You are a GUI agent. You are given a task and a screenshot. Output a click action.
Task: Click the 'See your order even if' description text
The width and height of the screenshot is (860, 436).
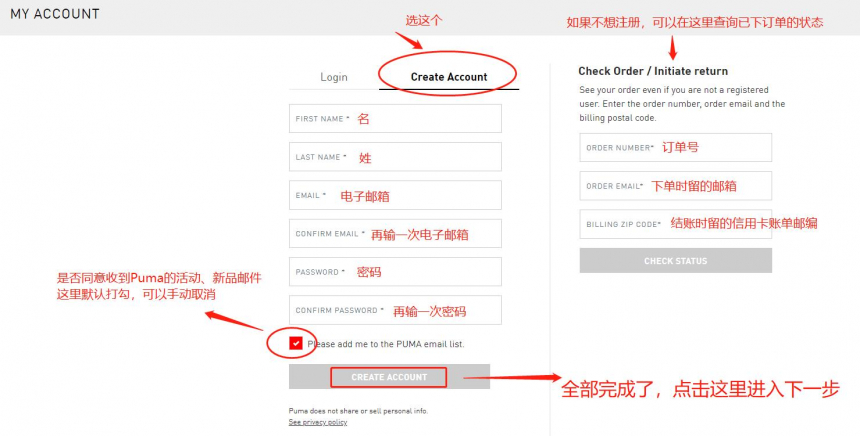click(x=682, y=104)
